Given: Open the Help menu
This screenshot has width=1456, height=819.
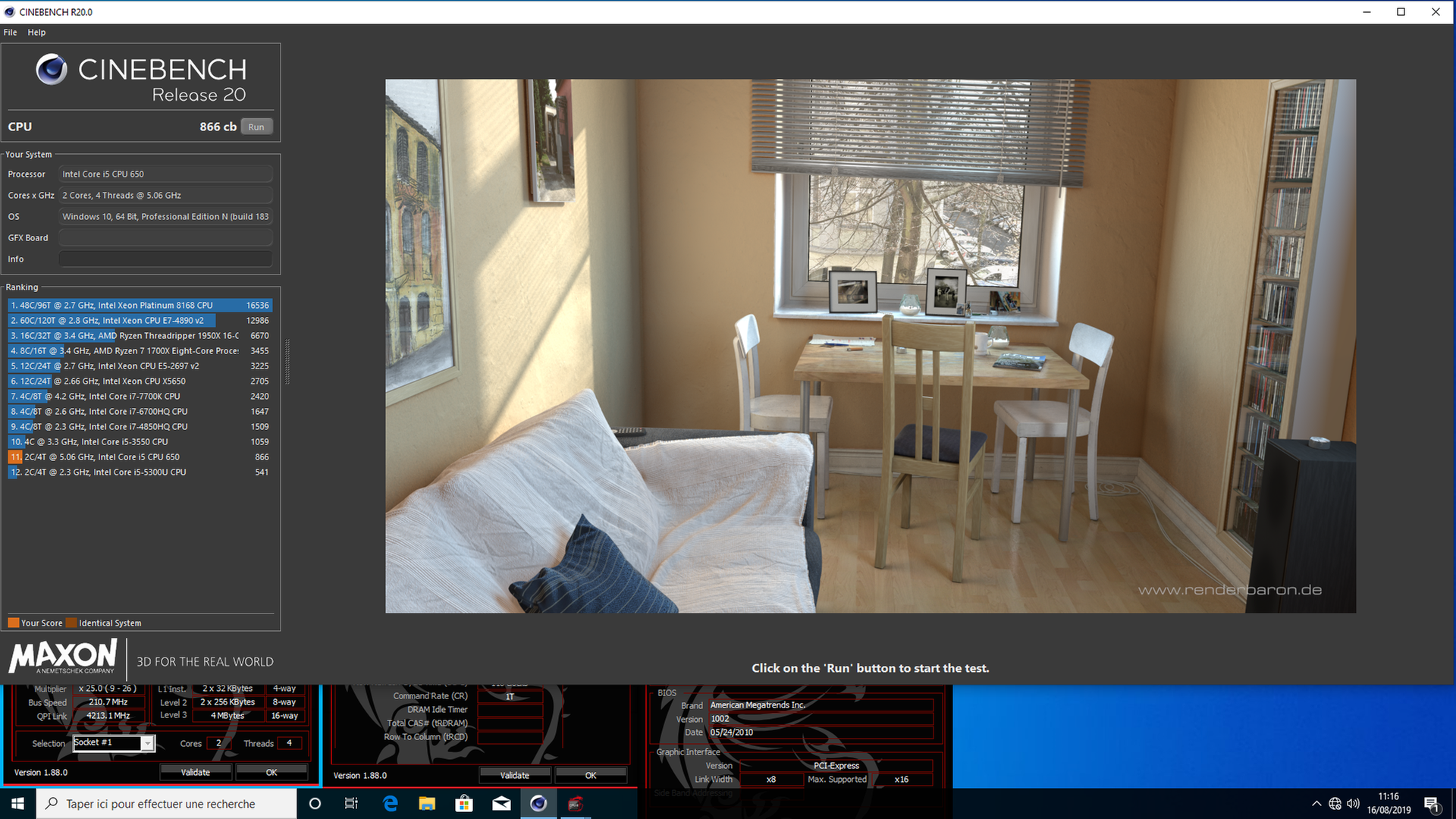Looking at the screenshot, I should (36, 33).
